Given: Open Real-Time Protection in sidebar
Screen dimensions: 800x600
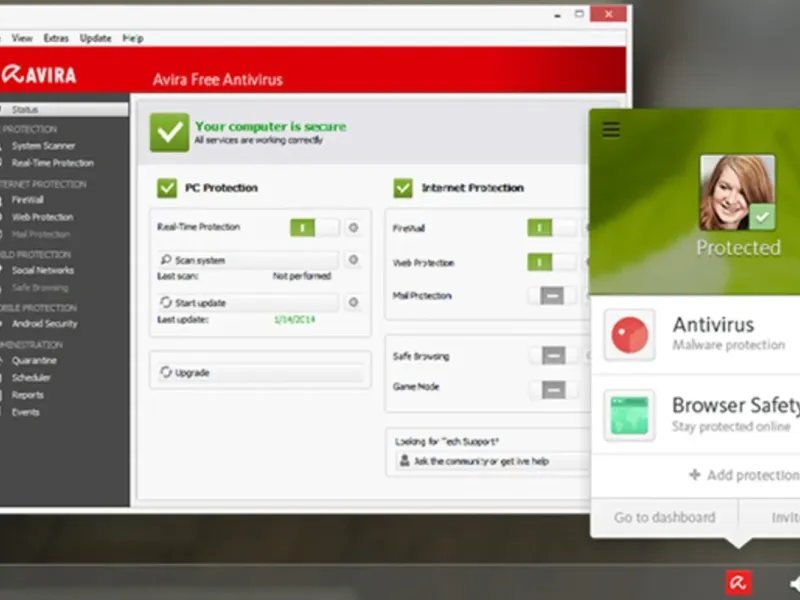Looking at the screenshot, I should 53,163.
